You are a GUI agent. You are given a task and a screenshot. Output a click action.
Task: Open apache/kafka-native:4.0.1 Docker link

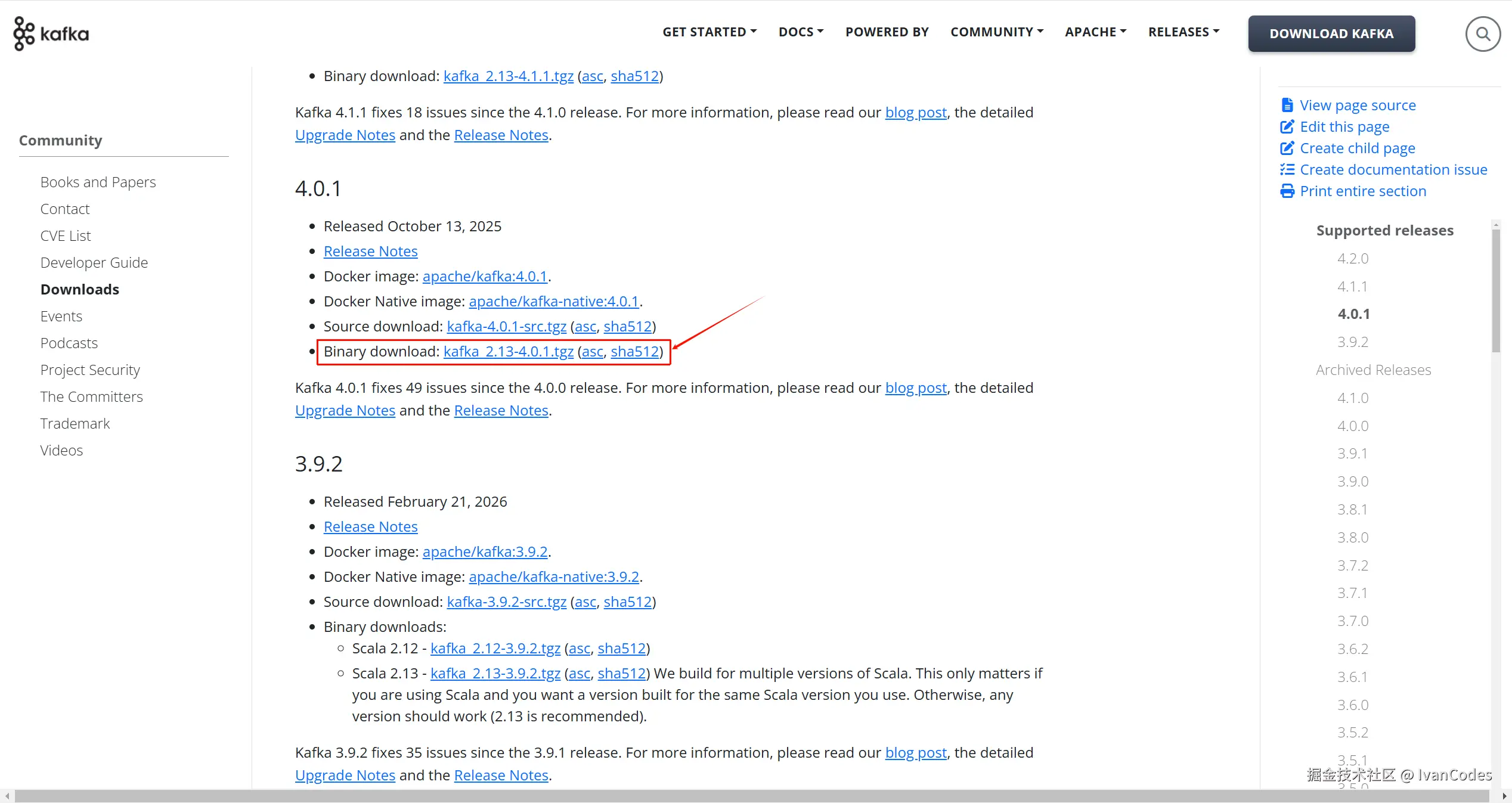(x=553, y=302)
